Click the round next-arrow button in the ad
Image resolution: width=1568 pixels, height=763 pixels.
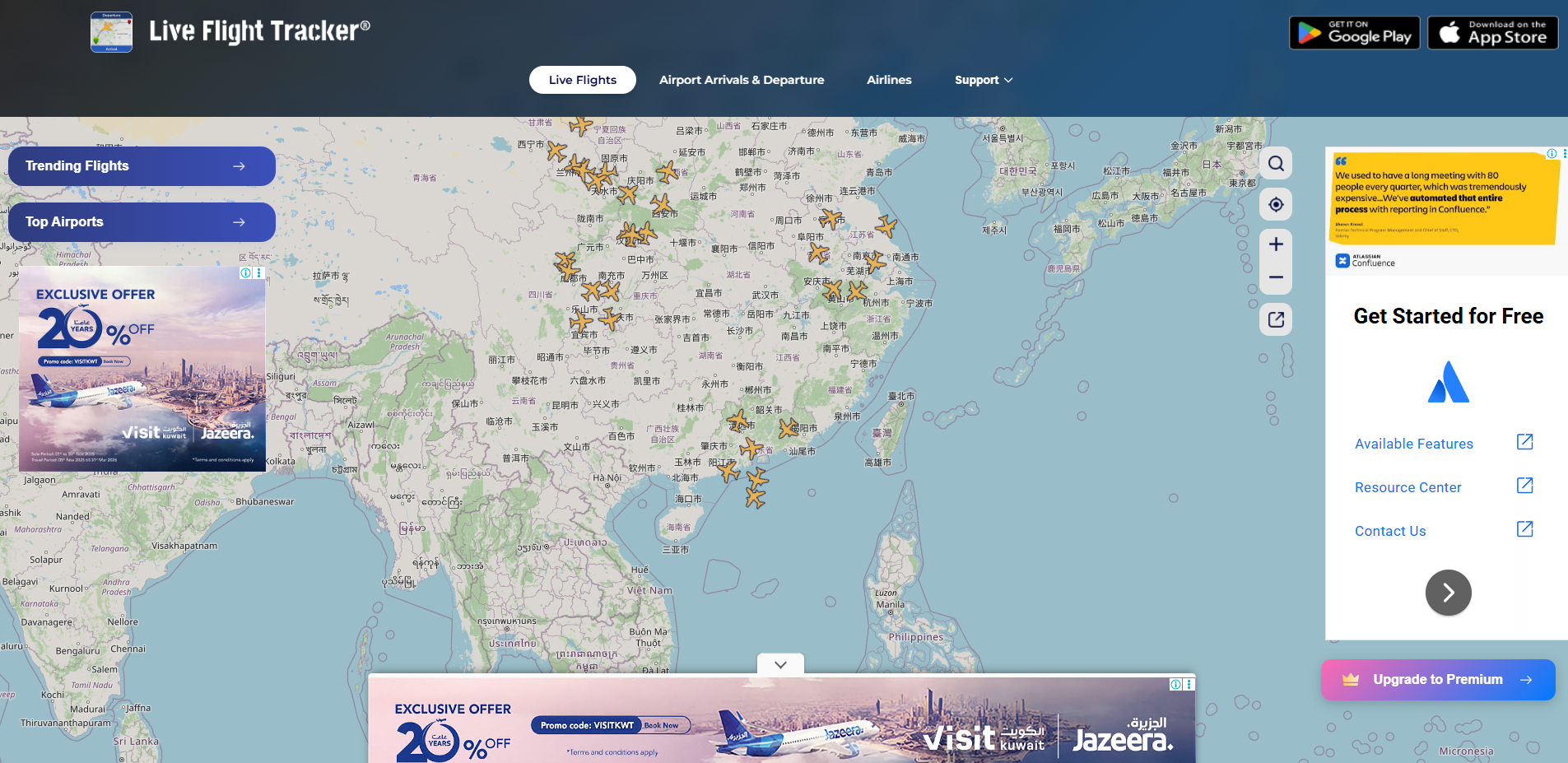click(x=1448, y=593)
